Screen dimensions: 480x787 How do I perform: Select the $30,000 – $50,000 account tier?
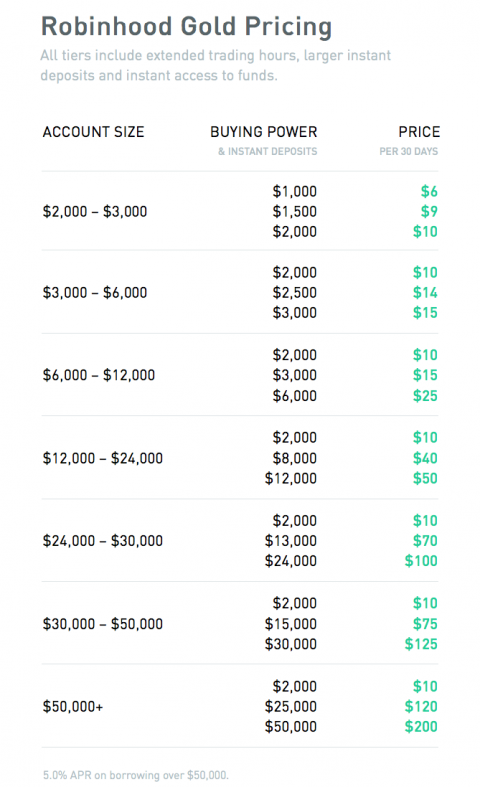[x=103, y=624]
